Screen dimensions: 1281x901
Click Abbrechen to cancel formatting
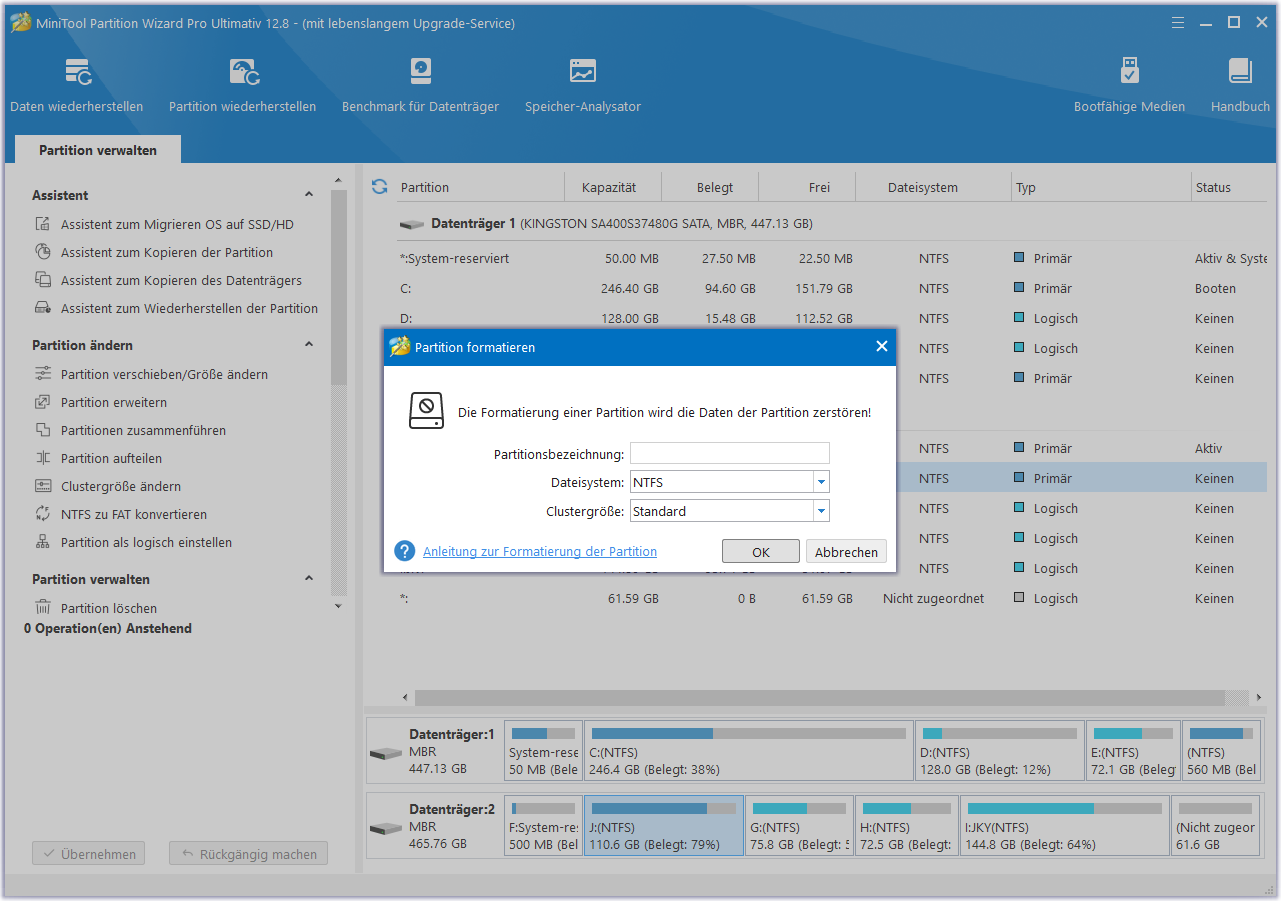click(846, 552)
